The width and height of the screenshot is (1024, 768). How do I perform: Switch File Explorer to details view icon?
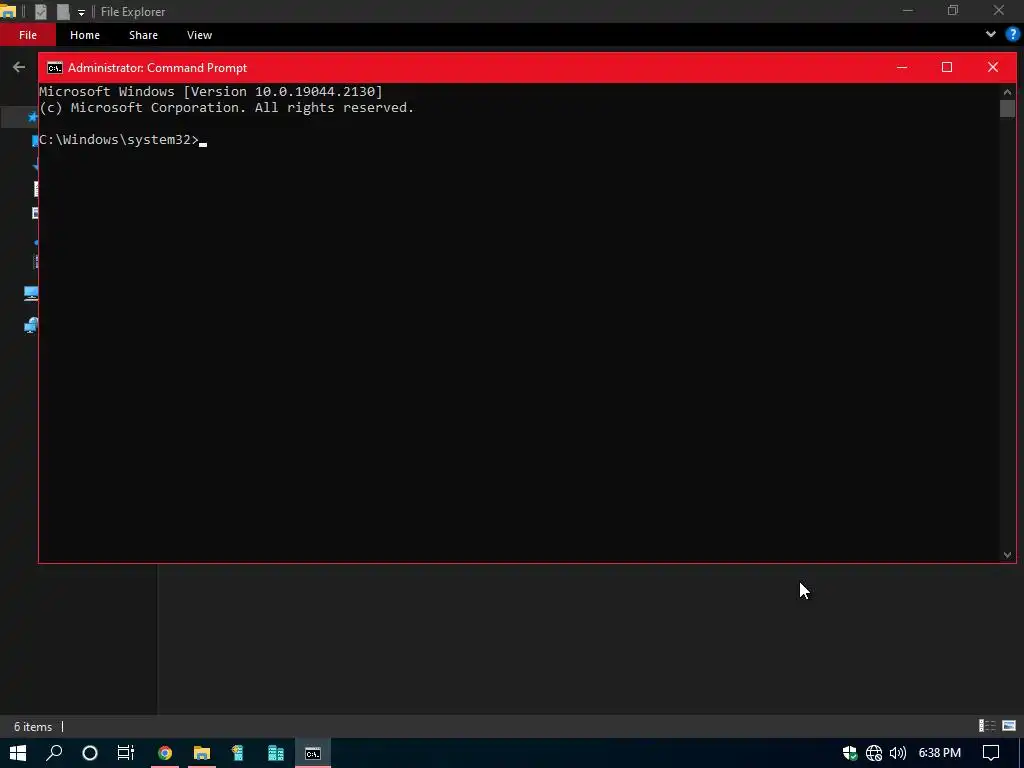(x=987, y=726)
